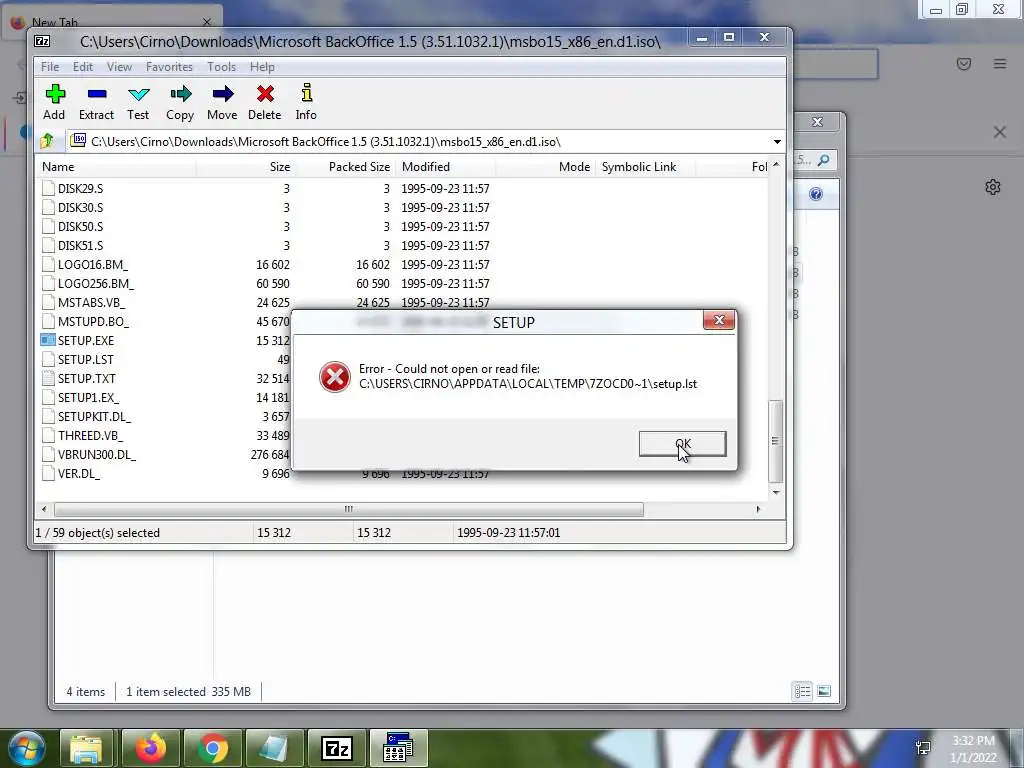Select the DISK51.S file row
1024x768 pixels.
pyautogui.click(x=80, y=245)
